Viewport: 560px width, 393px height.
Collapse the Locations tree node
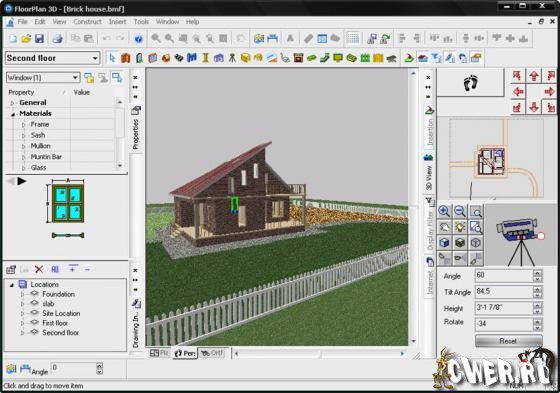(12, 285)
